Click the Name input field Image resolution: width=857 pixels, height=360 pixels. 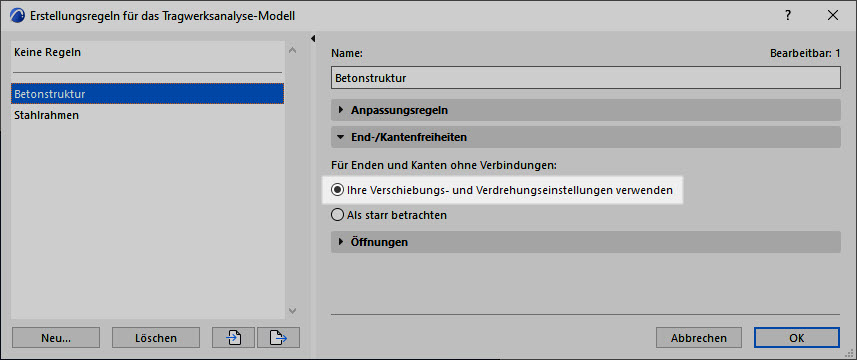coord(585,78)
